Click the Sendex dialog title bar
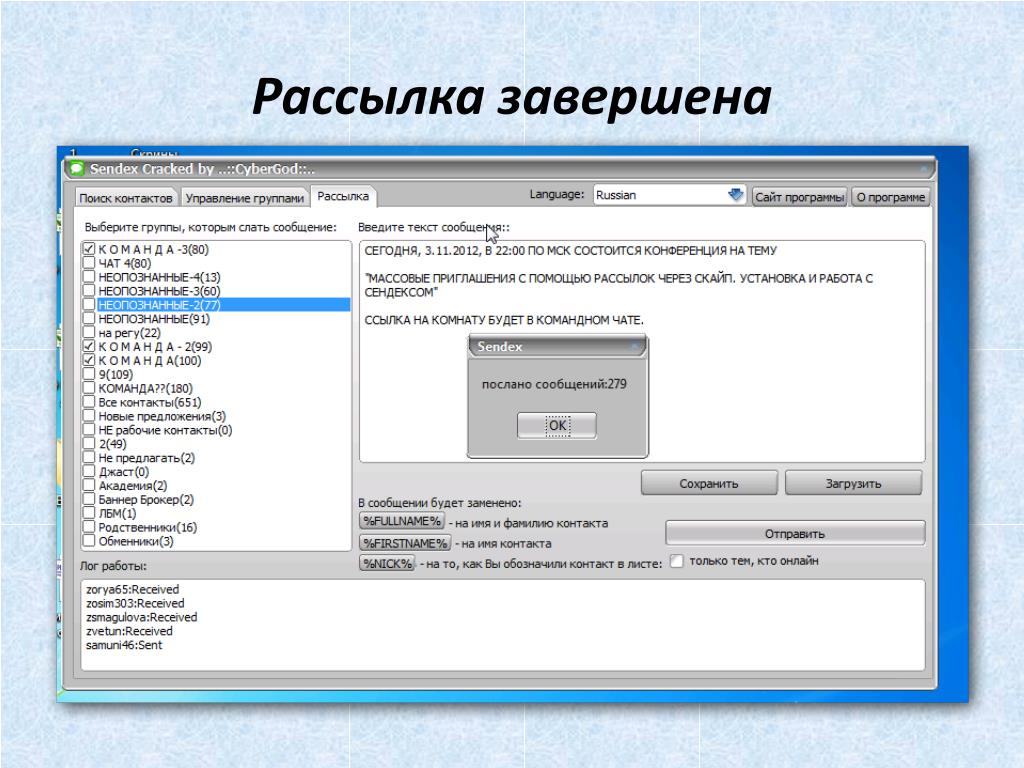 557,347
